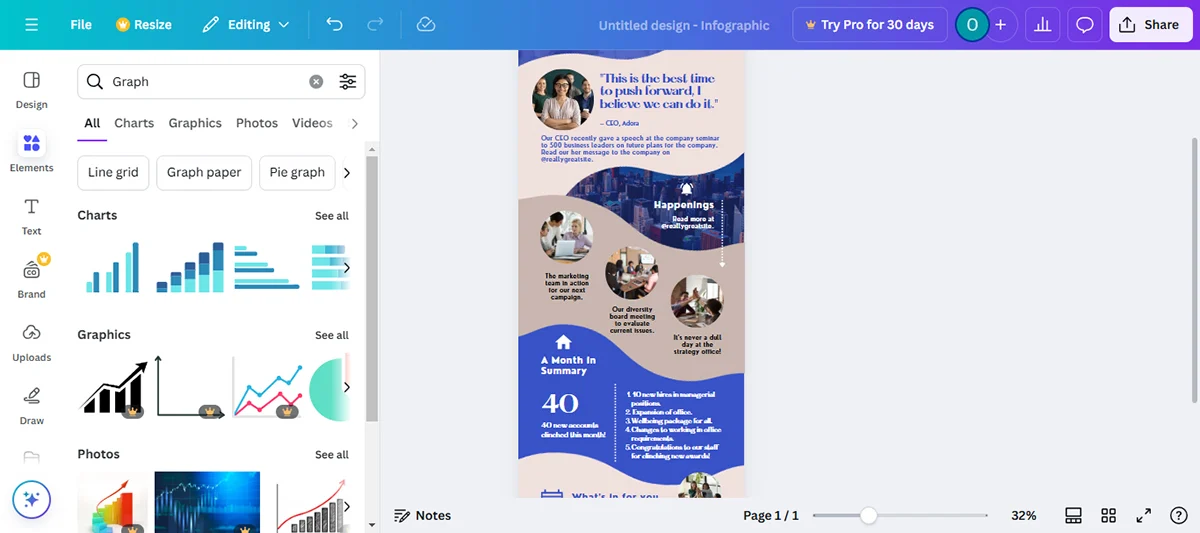
Task: Add the empty axis graphic
Action: [x=188, y=386]
